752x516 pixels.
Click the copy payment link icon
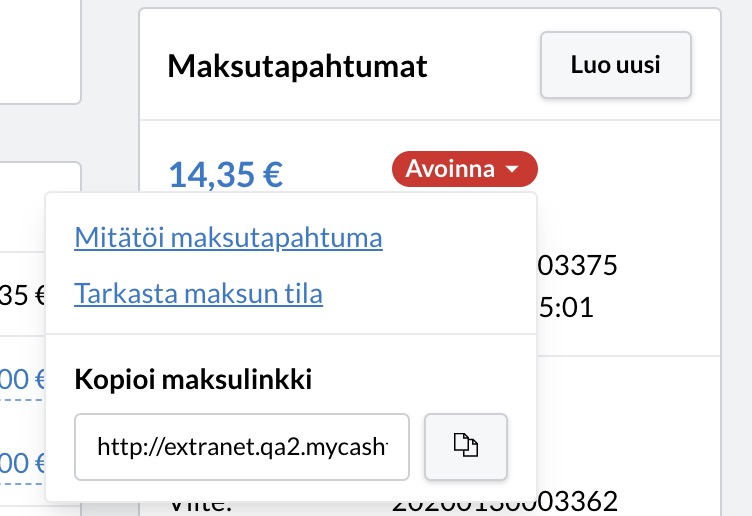(466, 446)
